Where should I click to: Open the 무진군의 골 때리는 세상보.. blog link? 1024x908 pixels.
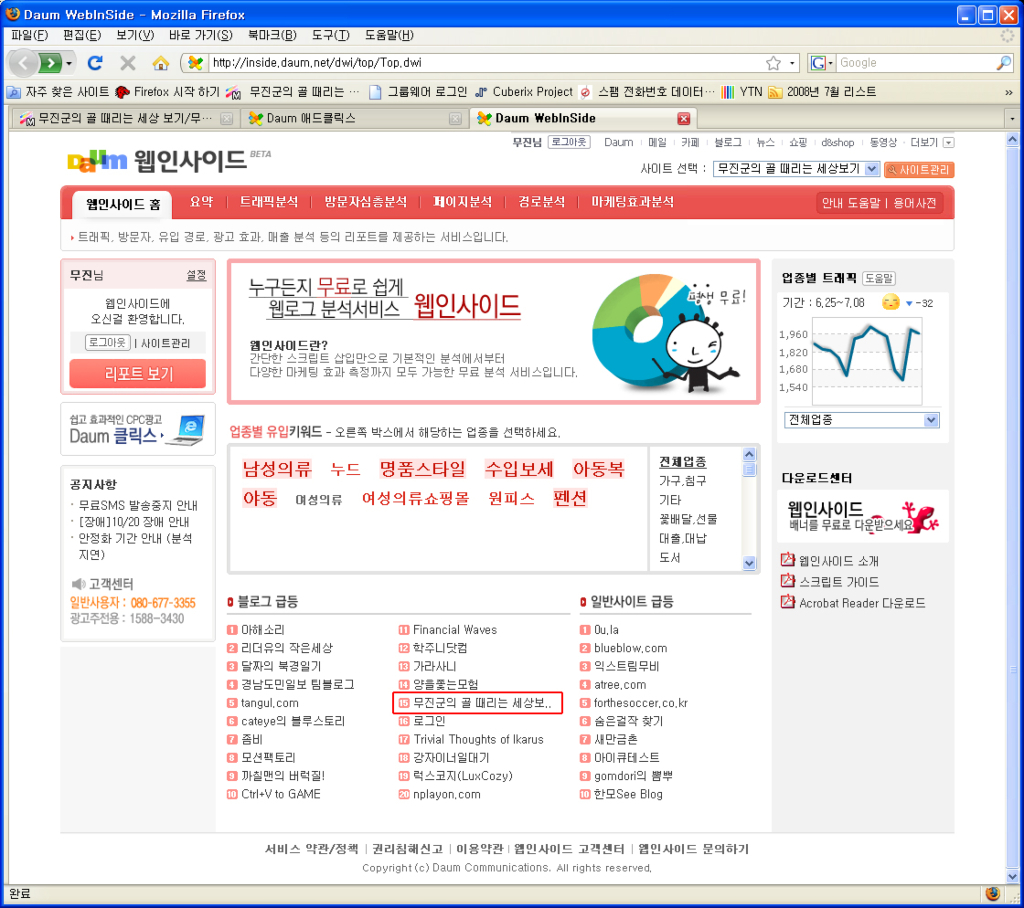[483, 703]
